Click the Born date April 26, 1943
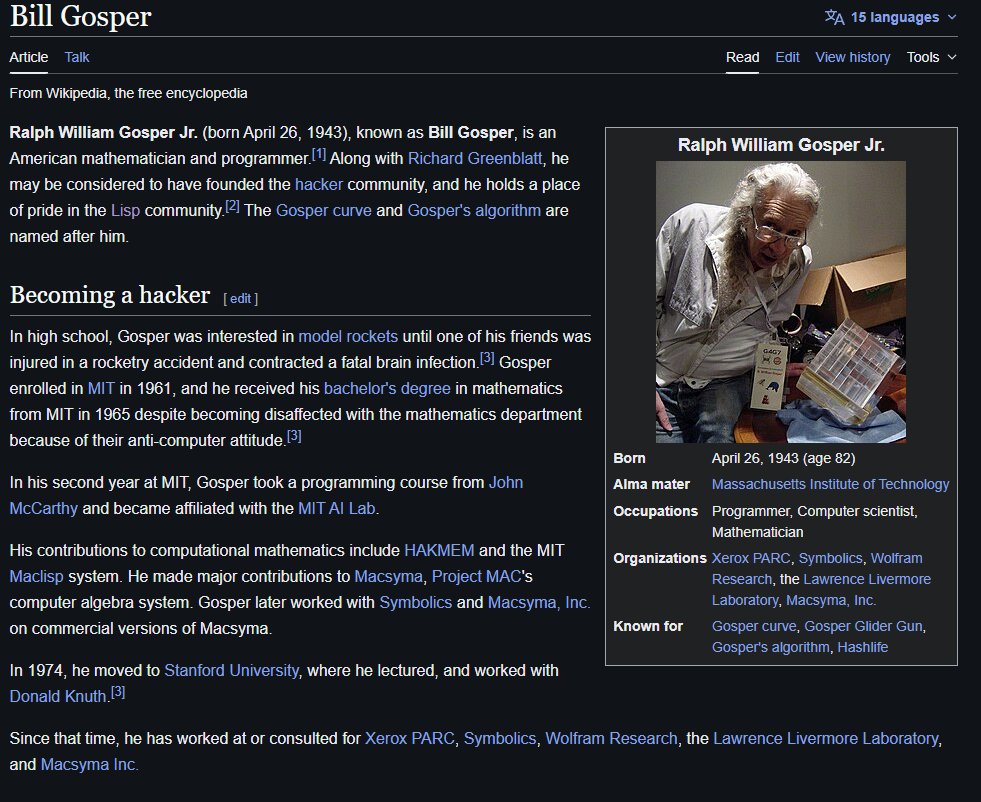The image size is (981, 802). pos(755,459)
